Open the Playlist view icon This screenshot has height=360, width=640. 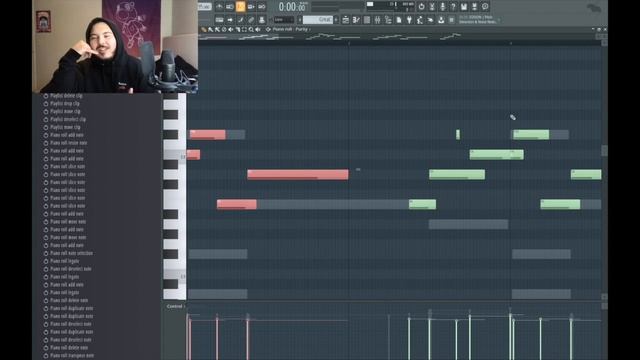coord(345,20)
